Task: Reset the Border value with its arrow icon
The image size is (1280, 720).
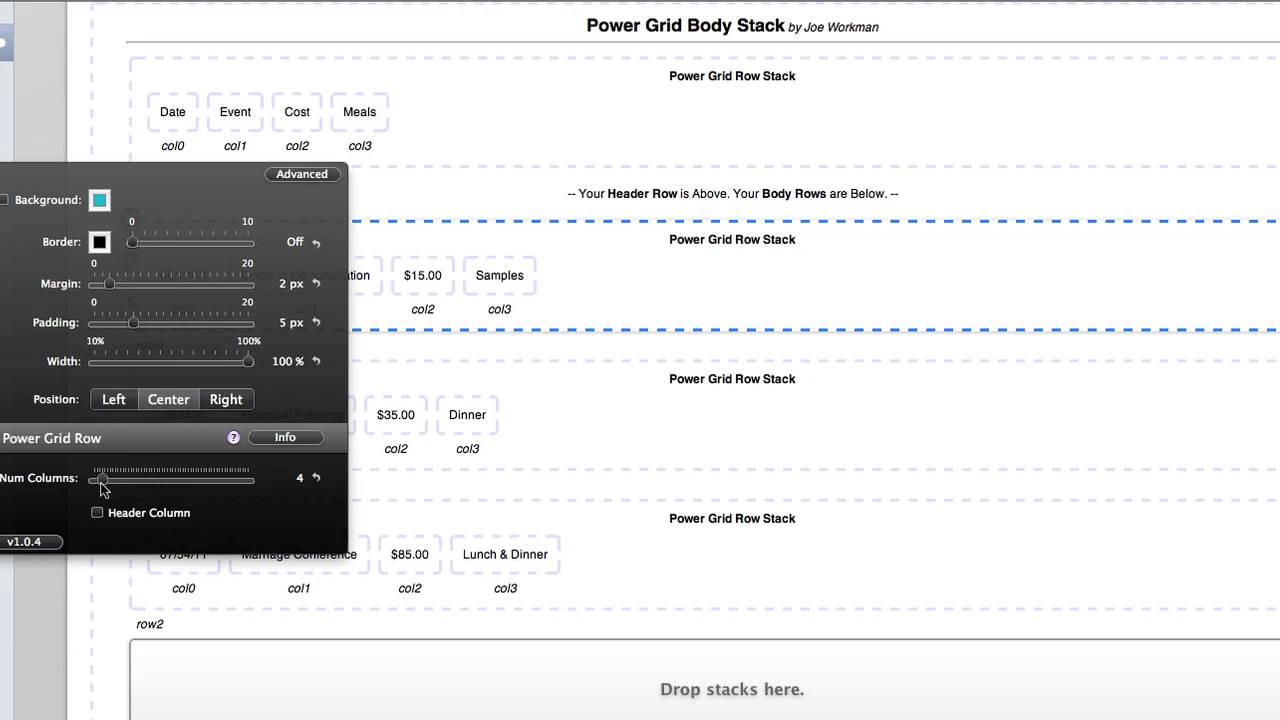Action: 316,243
